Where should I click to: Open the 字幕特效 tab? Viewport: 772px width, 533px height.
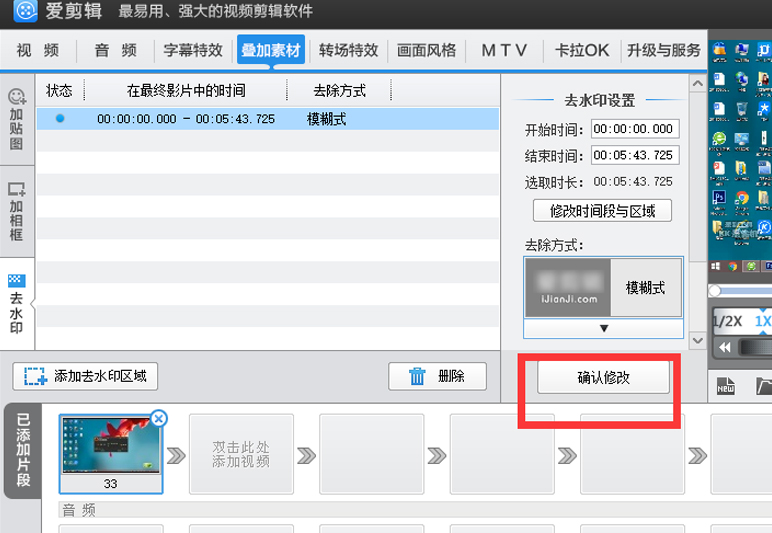click(193, 50)
